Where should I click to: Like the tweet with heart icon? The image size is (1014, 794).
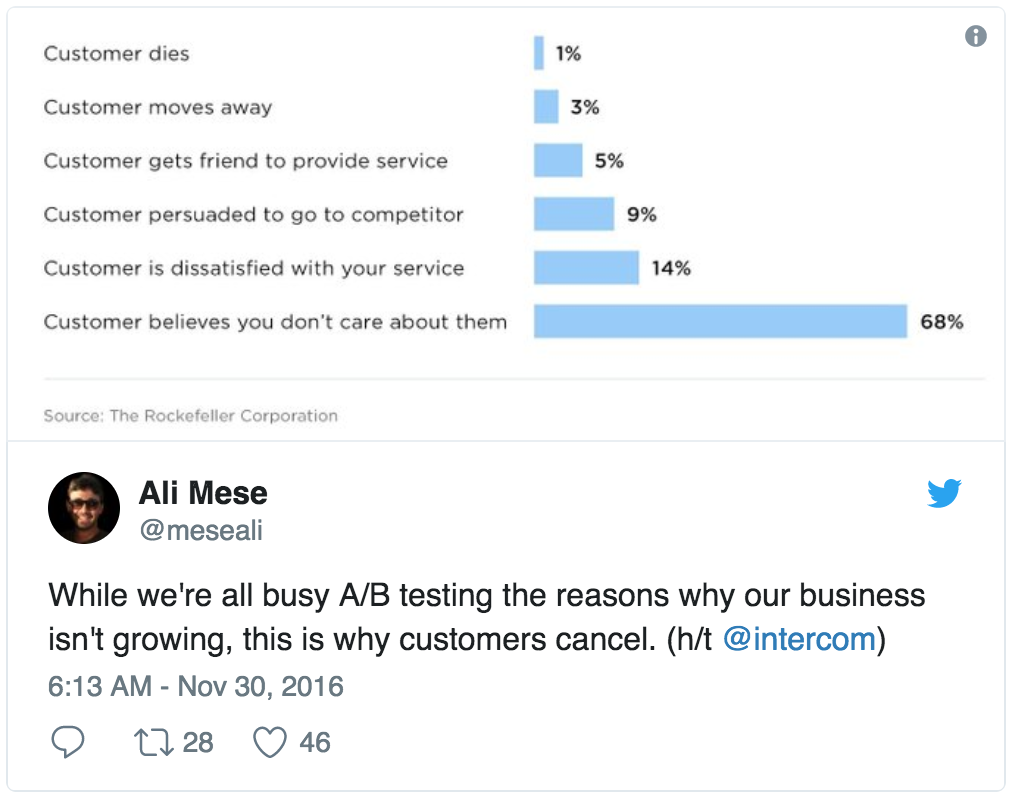[269, 742]
